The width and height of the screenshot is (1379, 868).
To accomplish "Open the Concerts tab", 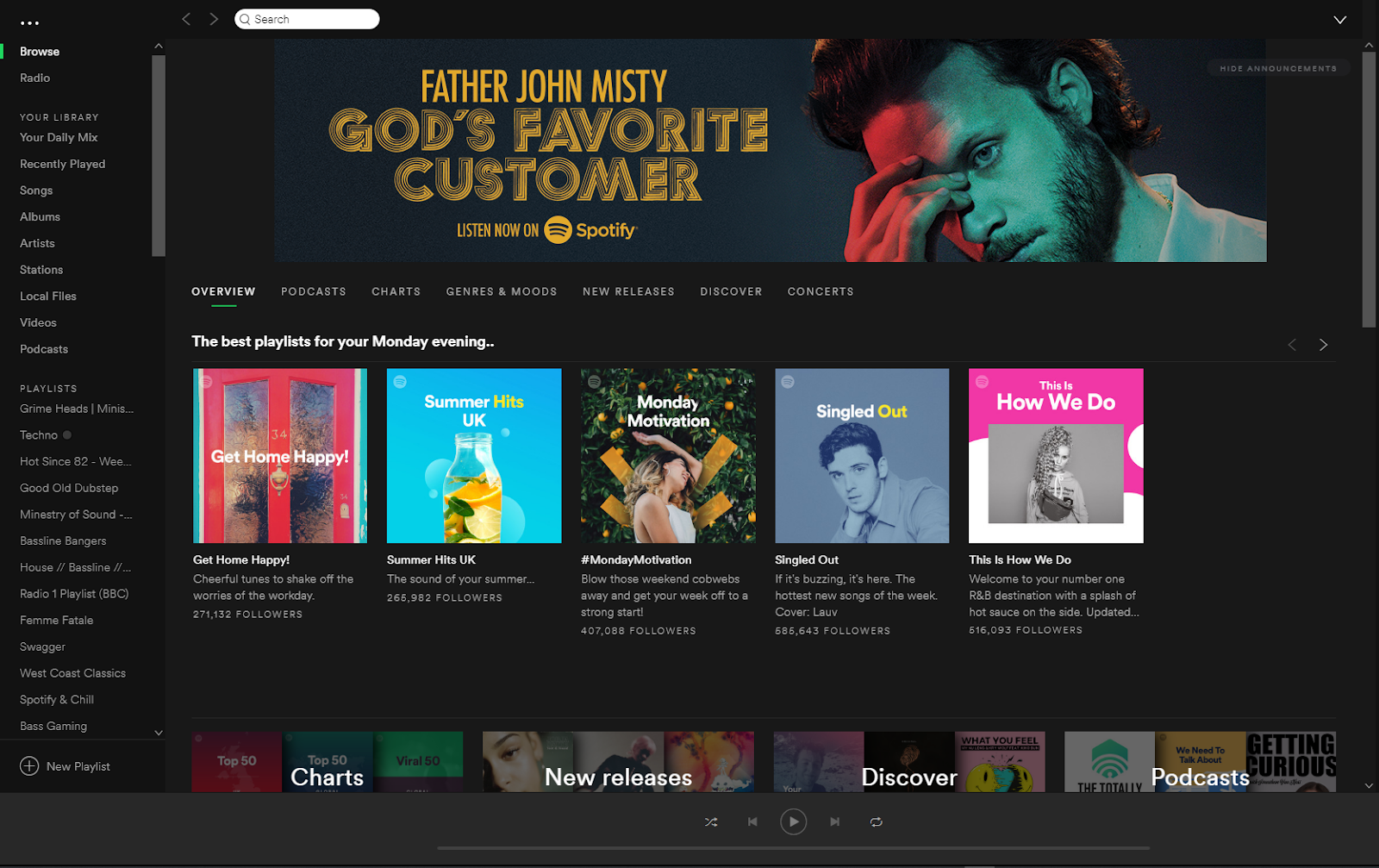I will 821,291.
